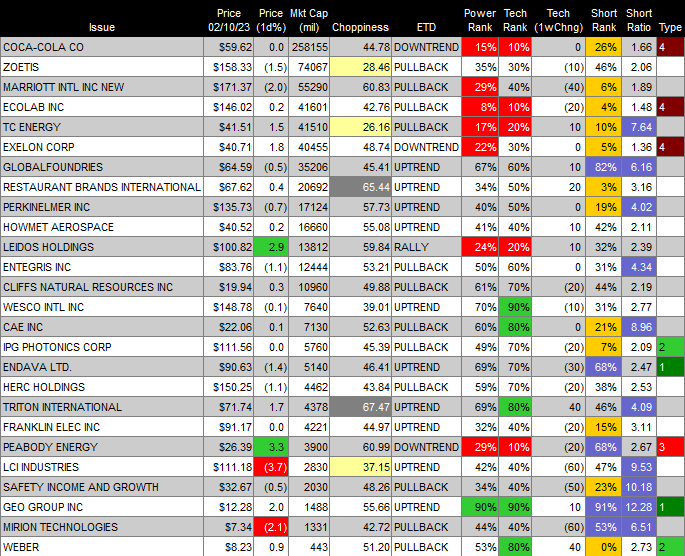Click the green 3.3 price change cell
The width and height of the screenshot is (685, 556).
coord(271,447)
